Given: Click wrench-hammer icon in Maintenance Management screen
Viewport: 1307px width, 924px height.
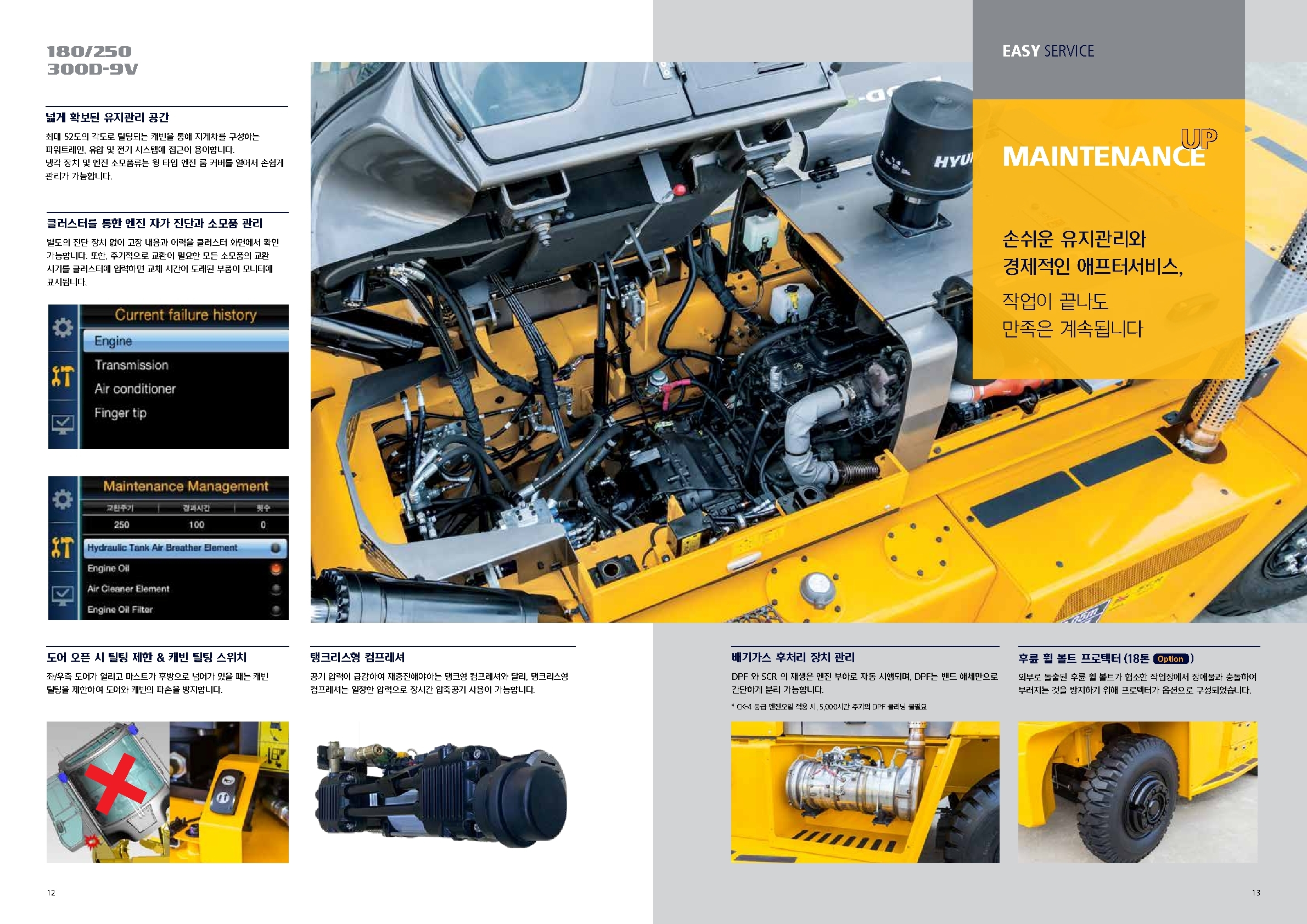Looking at the screenshot, I should tap(63, 548).
